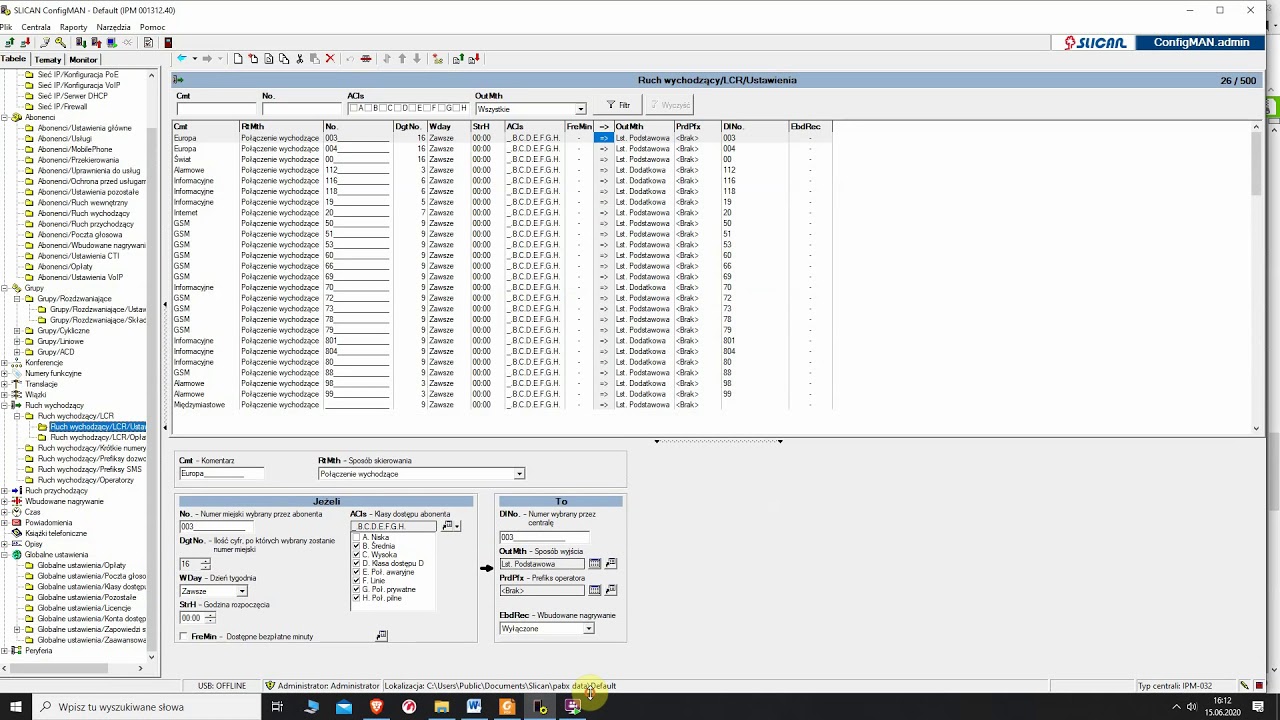Toggle the H. Poł. pilne checkbox
The image size is (1280, 720).
(x=356, y=598)
